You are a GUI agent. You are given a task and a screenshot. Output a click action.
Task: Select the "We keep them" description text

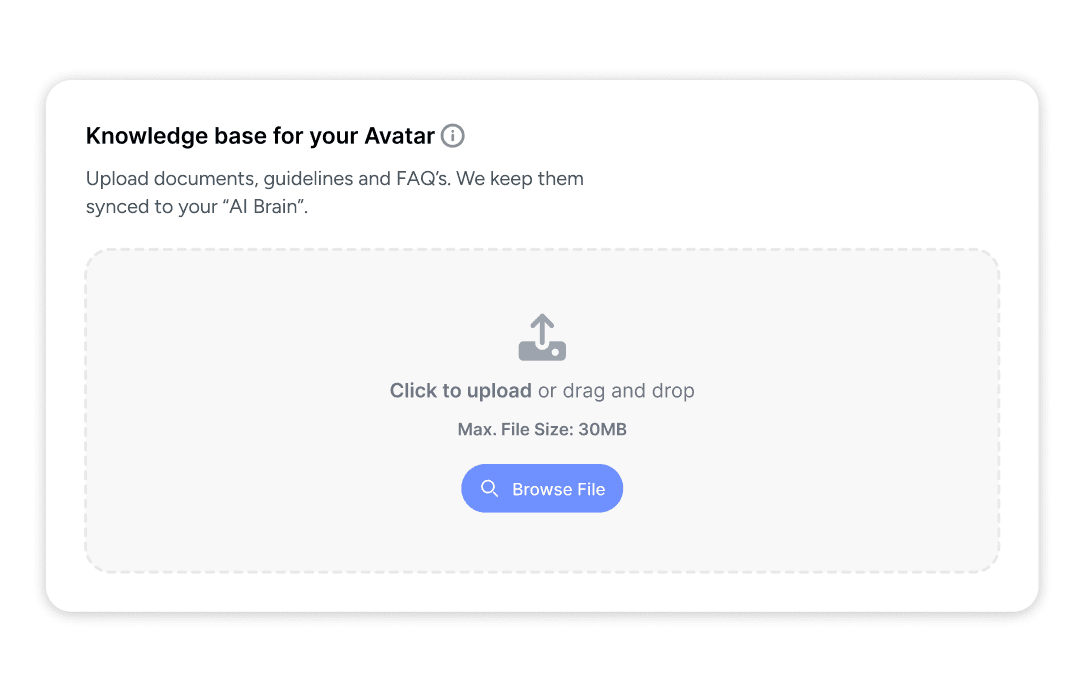click(x=520, y=178)
